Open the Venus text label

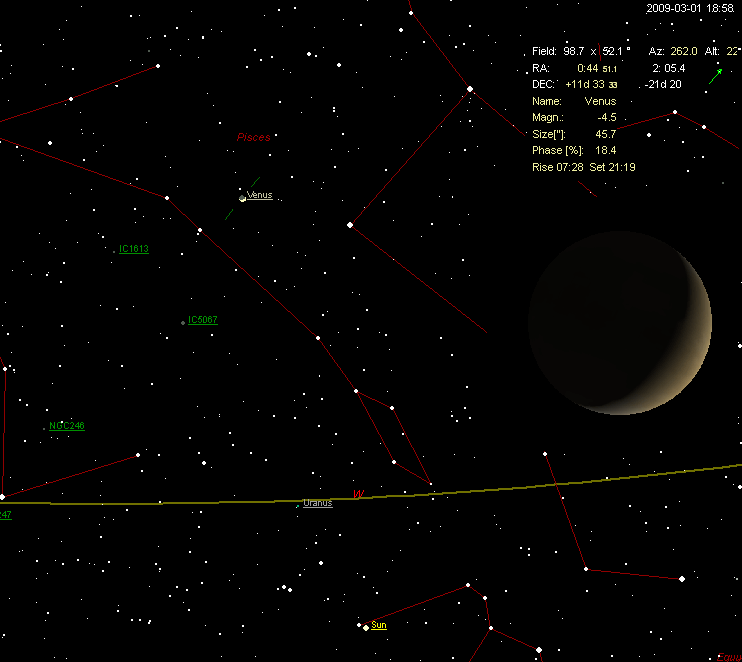(x=259, y=195)
